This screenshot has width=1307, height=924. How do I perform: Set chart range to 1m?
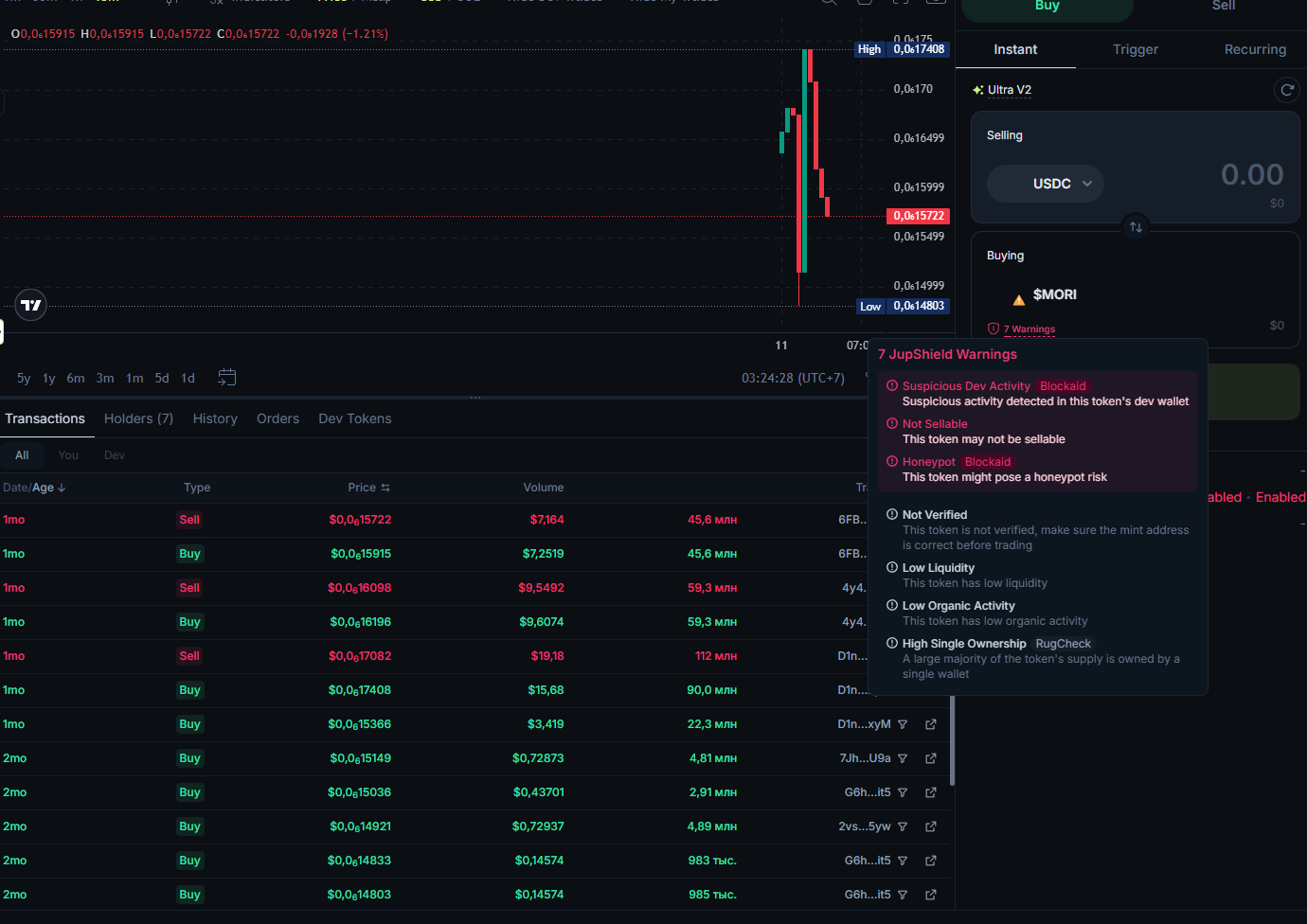click(x=134, y=378)
